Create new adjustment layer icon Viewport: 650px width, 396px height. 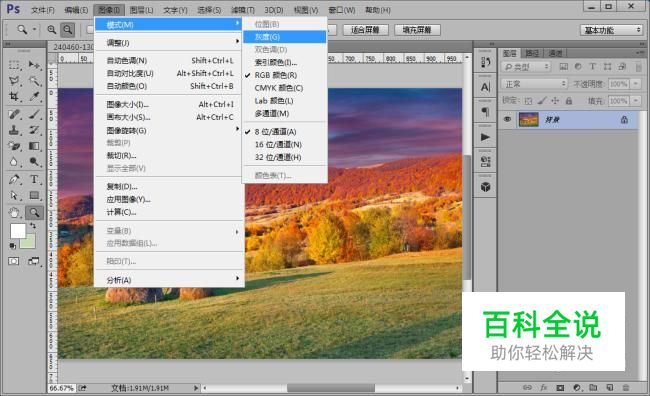coord(577,388)
